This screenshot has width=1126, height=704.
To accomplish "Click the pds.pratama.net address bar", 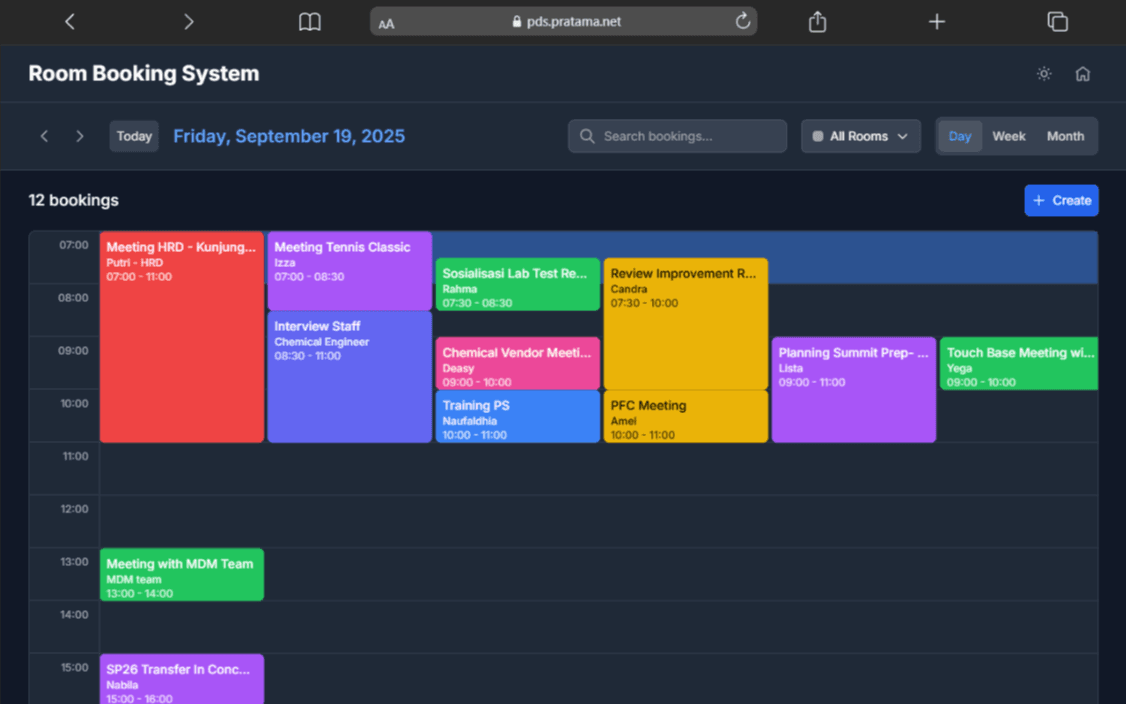I will (x=564, y=22).
